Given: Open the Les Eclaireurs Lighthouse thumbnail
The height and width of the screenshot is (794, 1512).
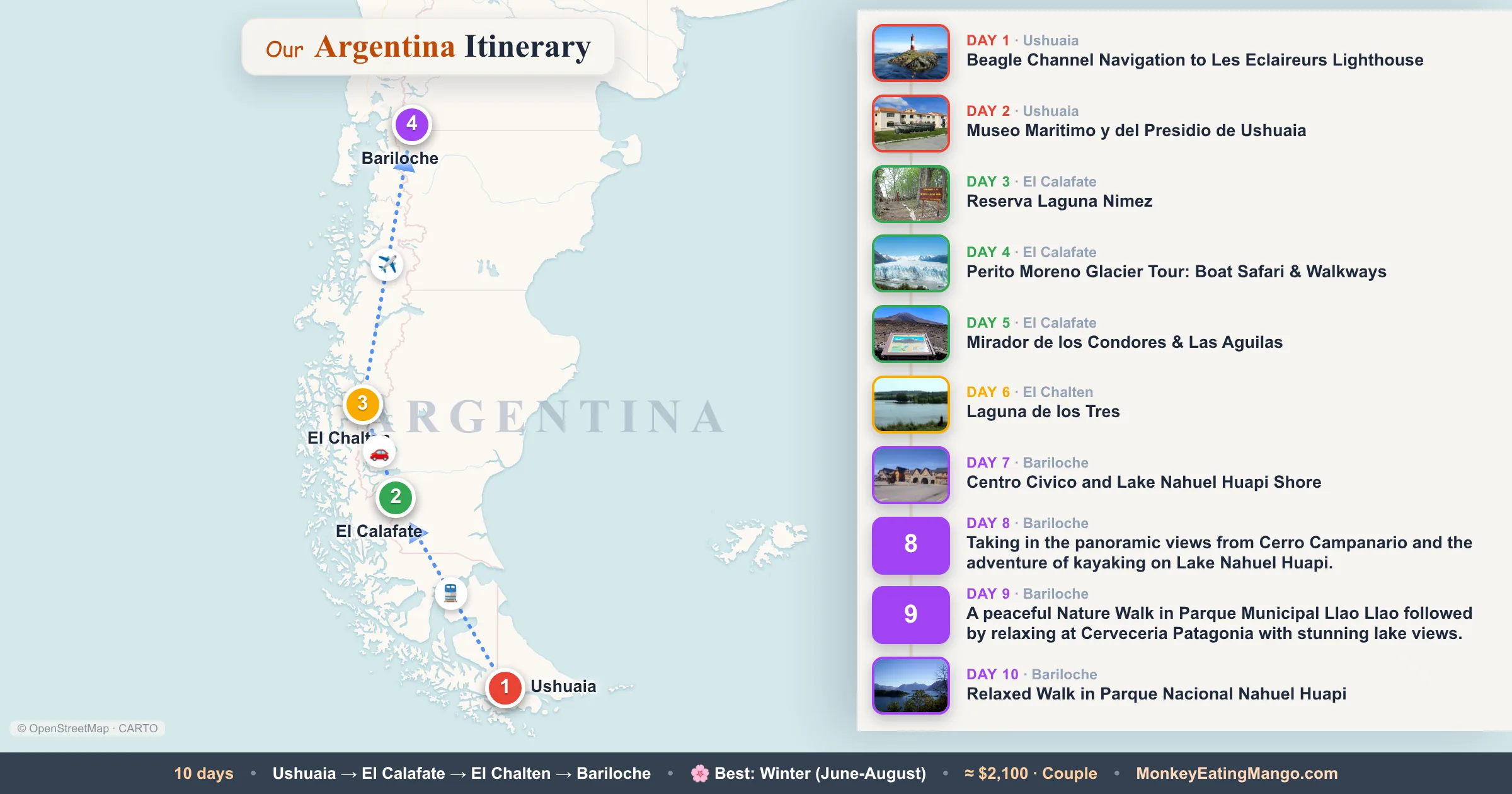Looking at the screenshot, I should point(910,53).
